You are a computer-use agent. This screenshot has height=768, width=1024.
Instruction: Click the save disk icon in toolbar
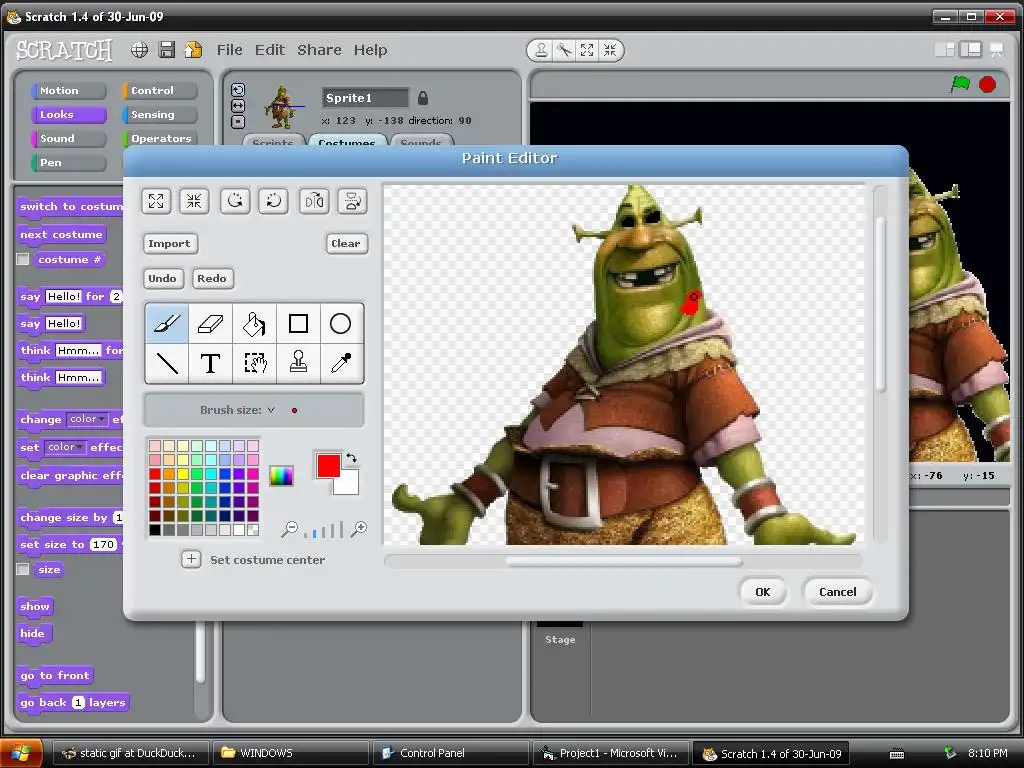point(167,50)
